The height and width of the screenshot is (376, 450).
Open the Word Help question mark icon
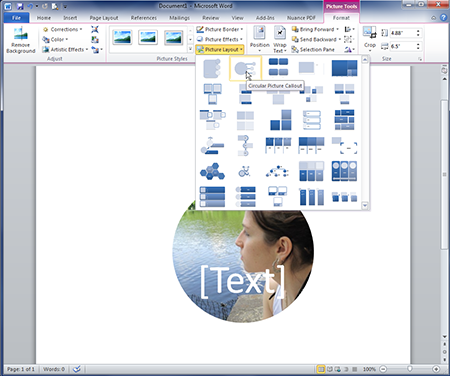click(x=443, y=18)
